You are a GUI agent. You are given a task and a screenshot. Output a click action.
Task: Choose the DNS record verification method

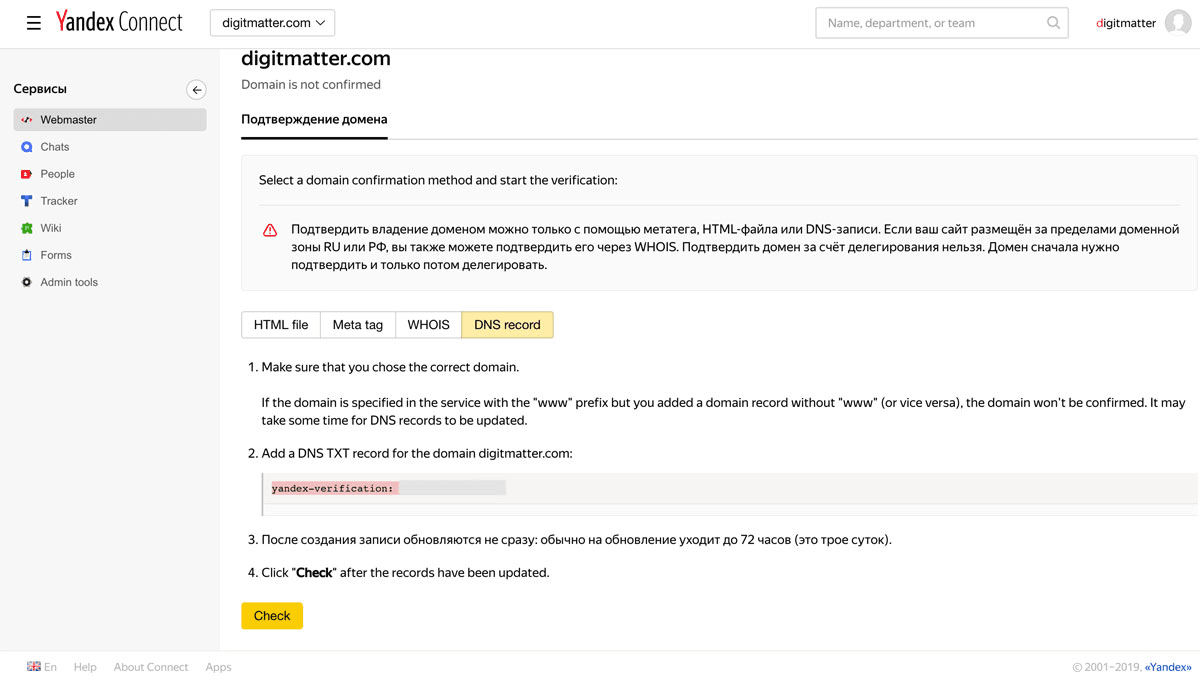click(507, 325)
